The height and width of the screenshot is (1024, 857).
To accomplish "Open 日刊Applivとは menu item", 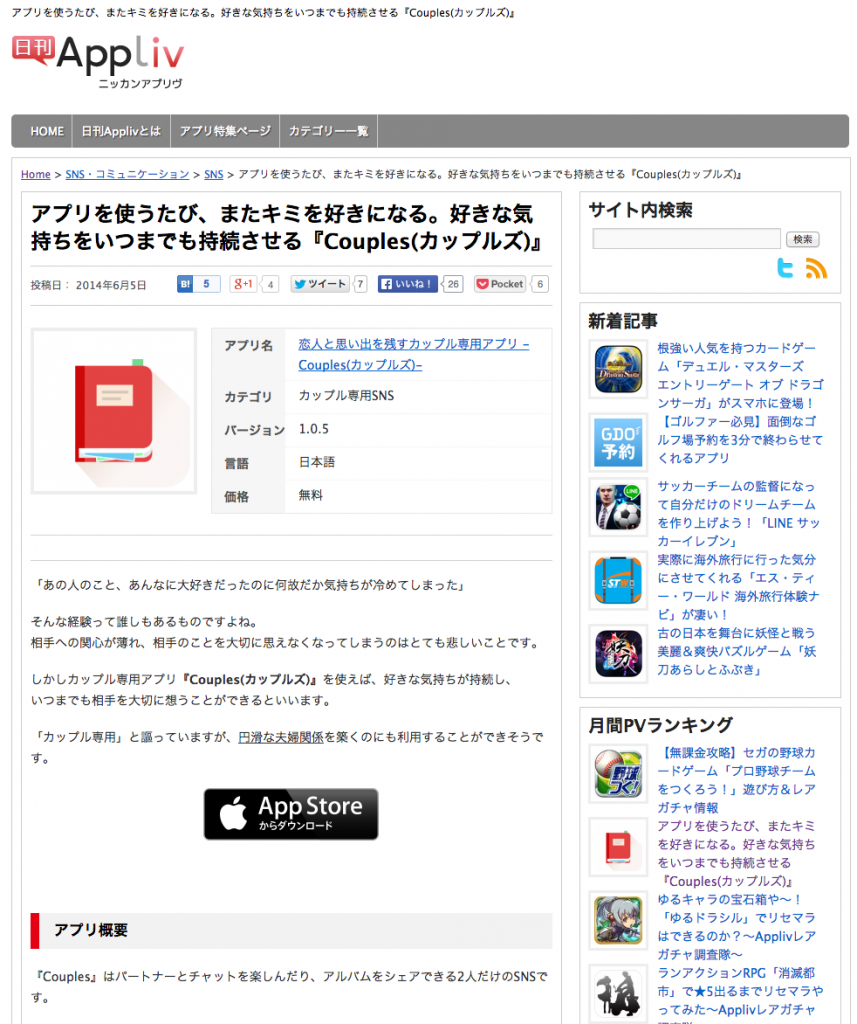I will [x=121, y=131].
